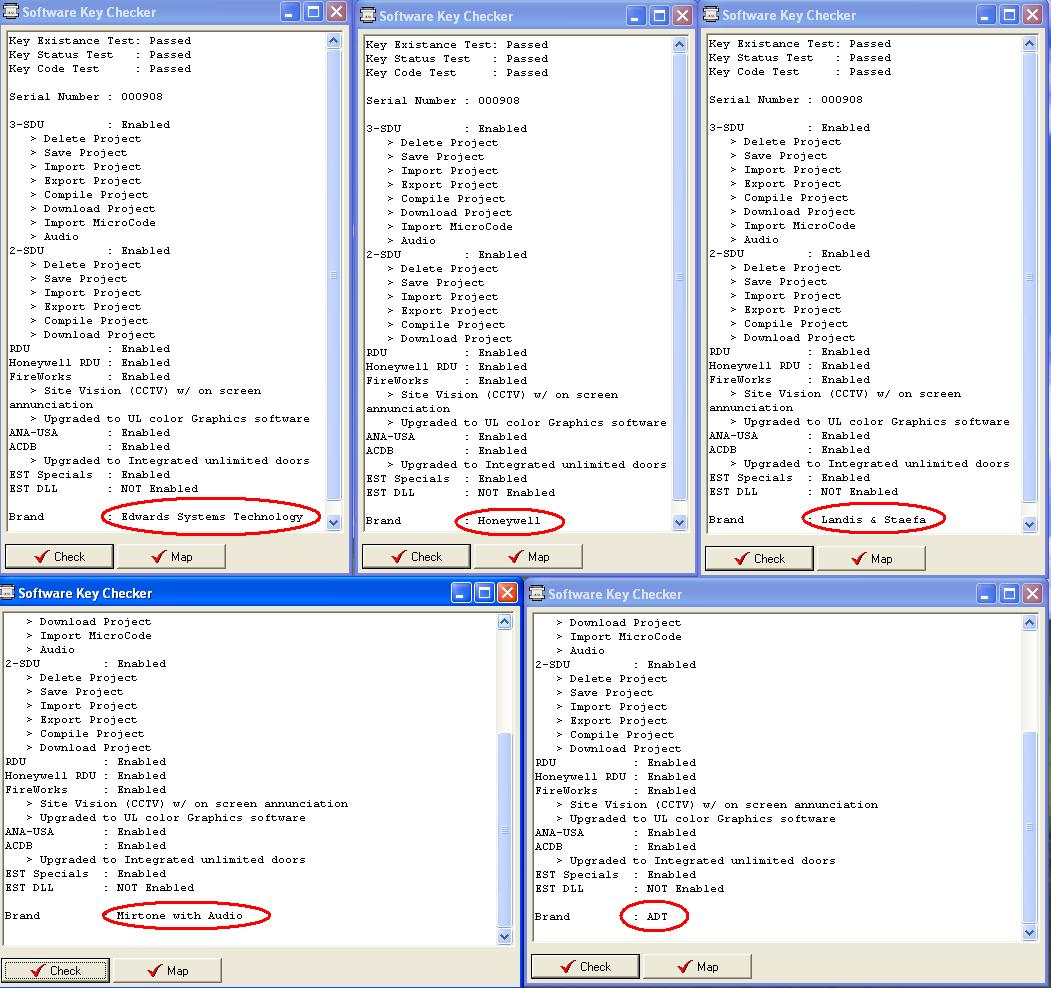1051x988 pixels.
Task: Close the Honeywell brand window
Action: coord(682,16)
